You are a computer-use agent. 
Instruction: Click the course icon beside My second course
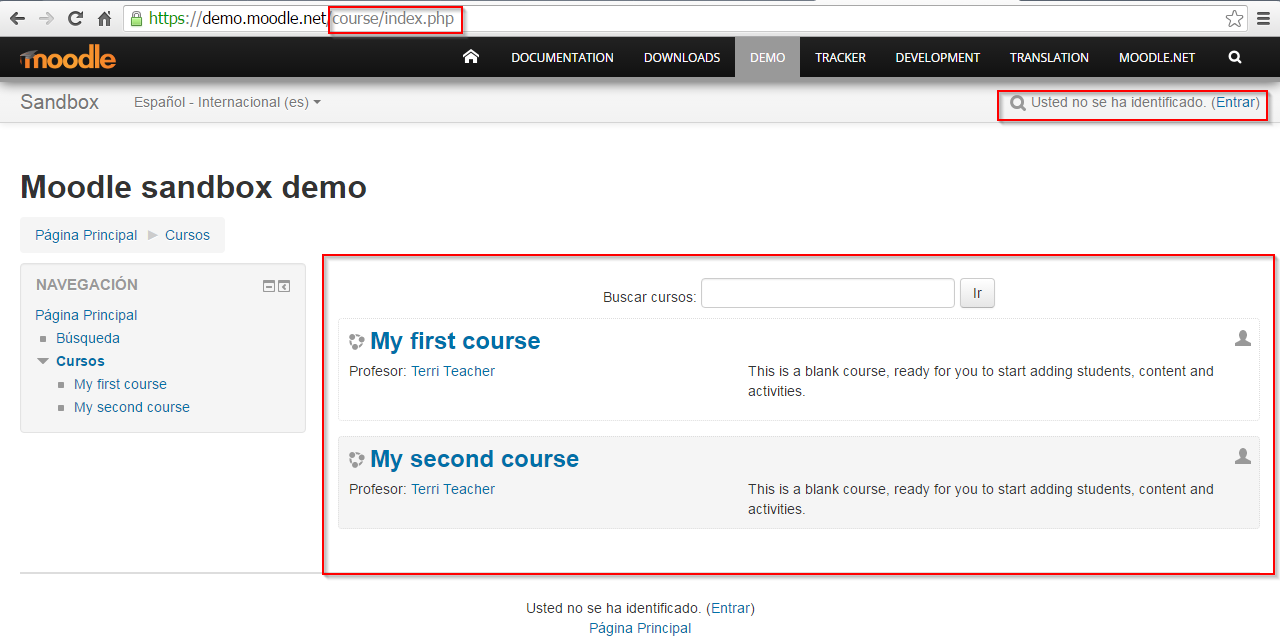point(357,460)
